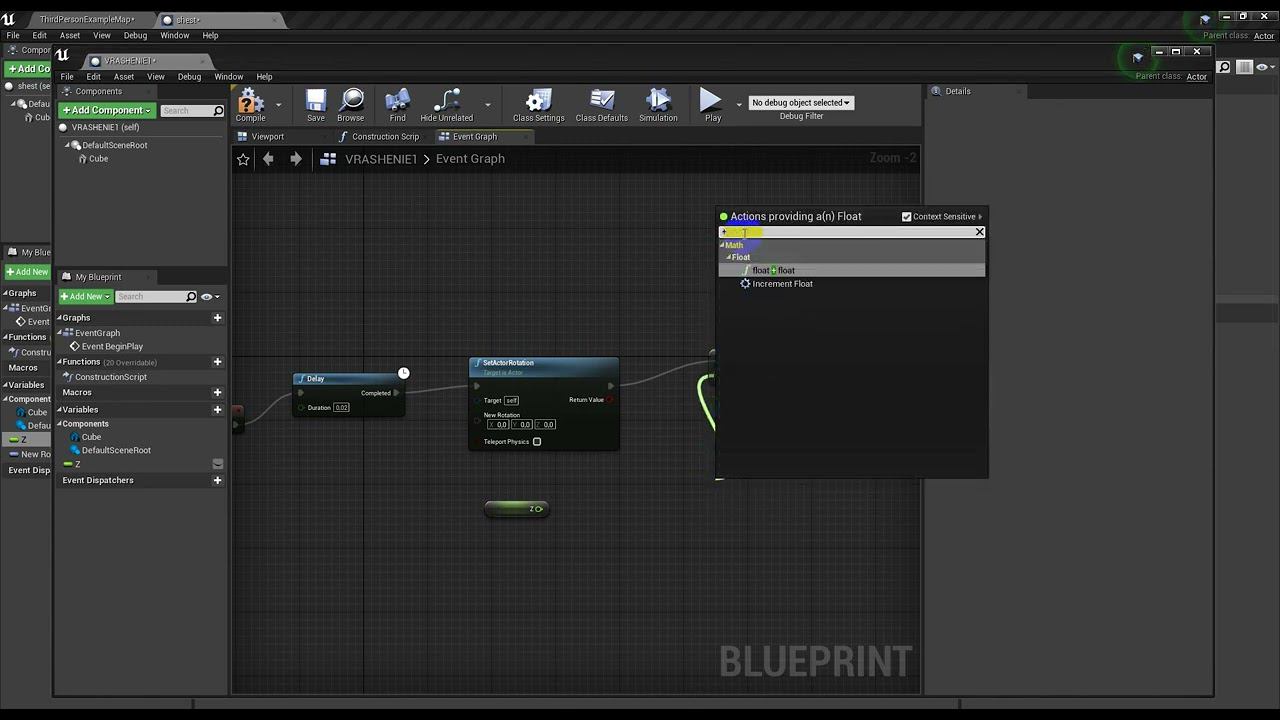Add a new variable with the Variables plus icon

tap(217, 410)
